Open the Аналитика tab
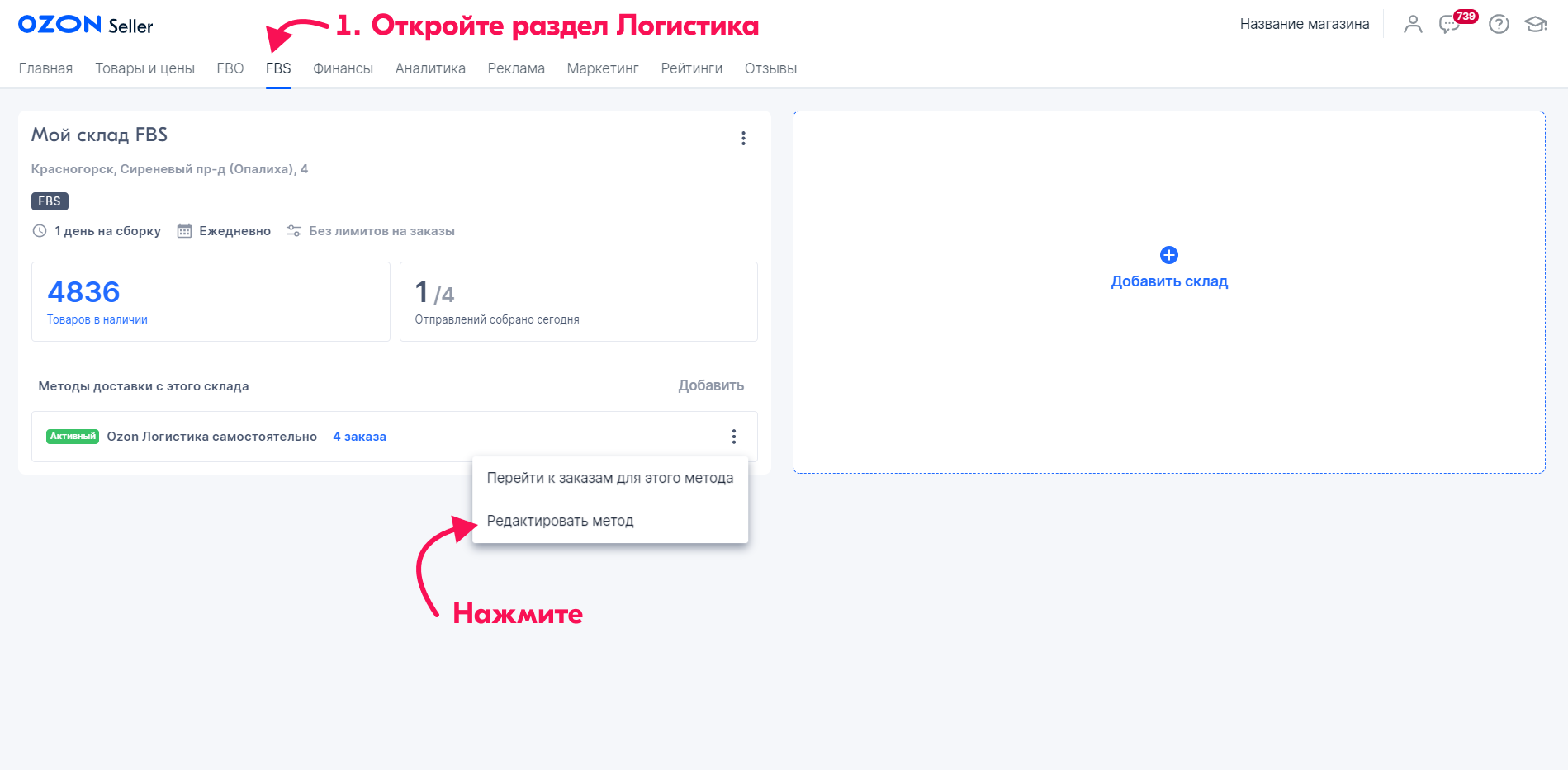The height and width of the screenshot is (770, 1568). pos(430,68)
